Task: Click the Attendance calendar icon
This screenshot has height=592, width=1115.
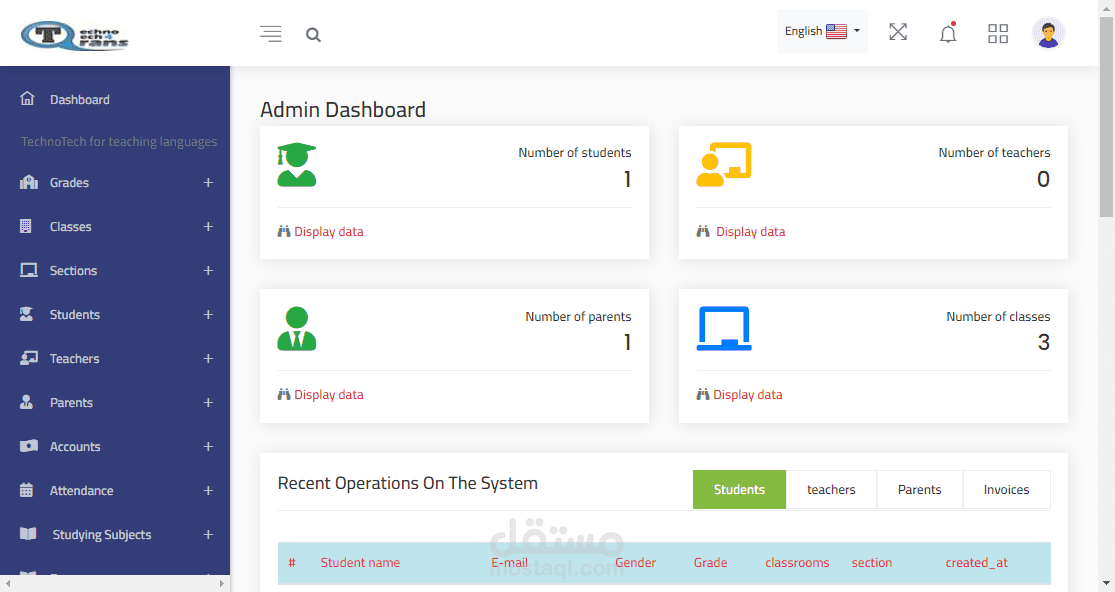Action: pos(26,490)
